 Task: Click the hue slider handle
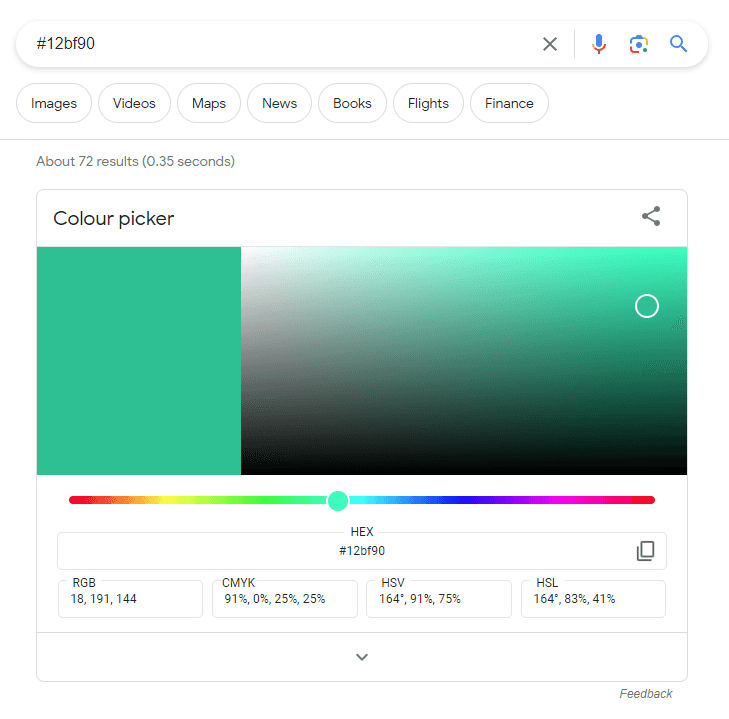click(338, 500)
